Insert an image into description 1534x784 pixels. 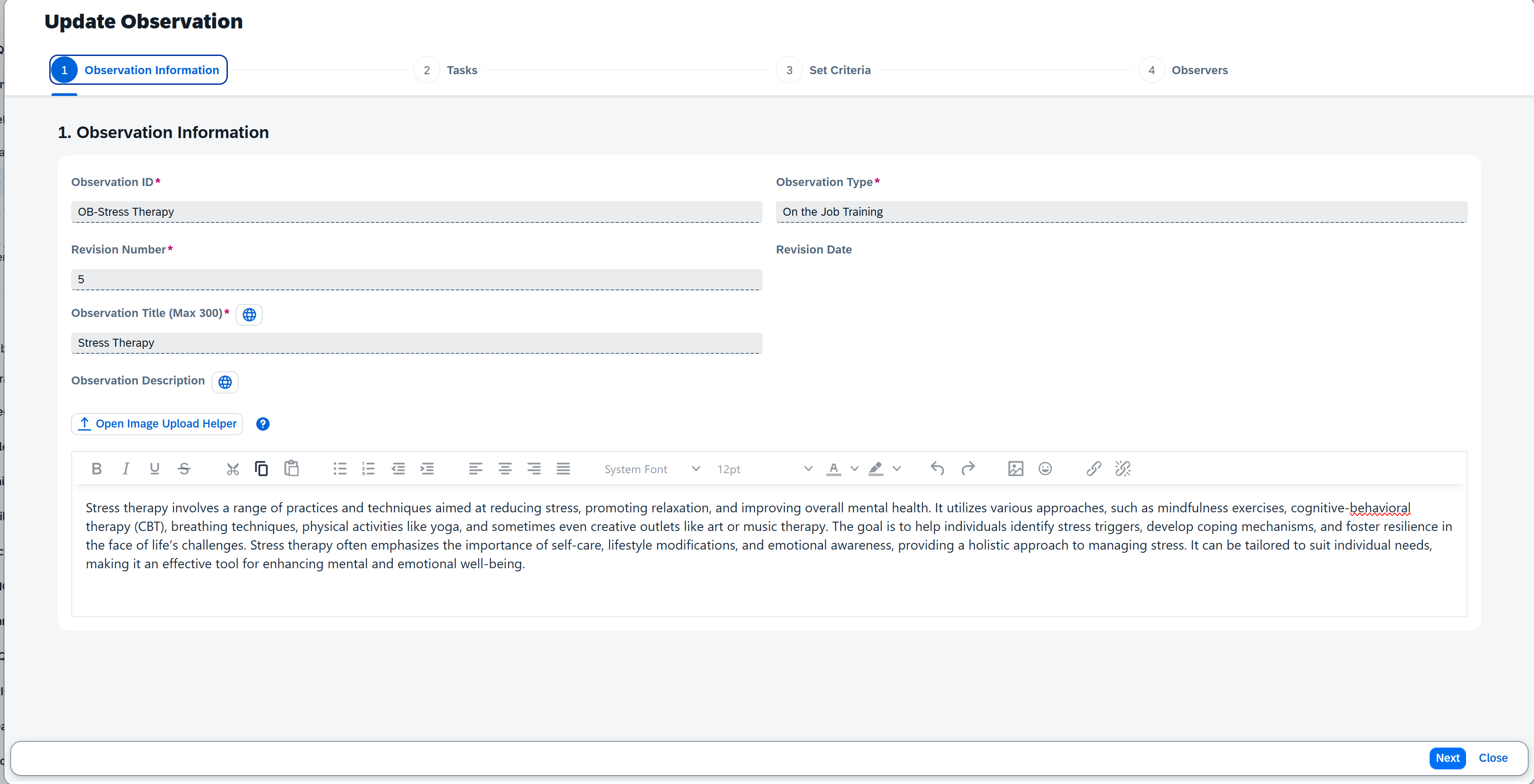[1015, 469]
